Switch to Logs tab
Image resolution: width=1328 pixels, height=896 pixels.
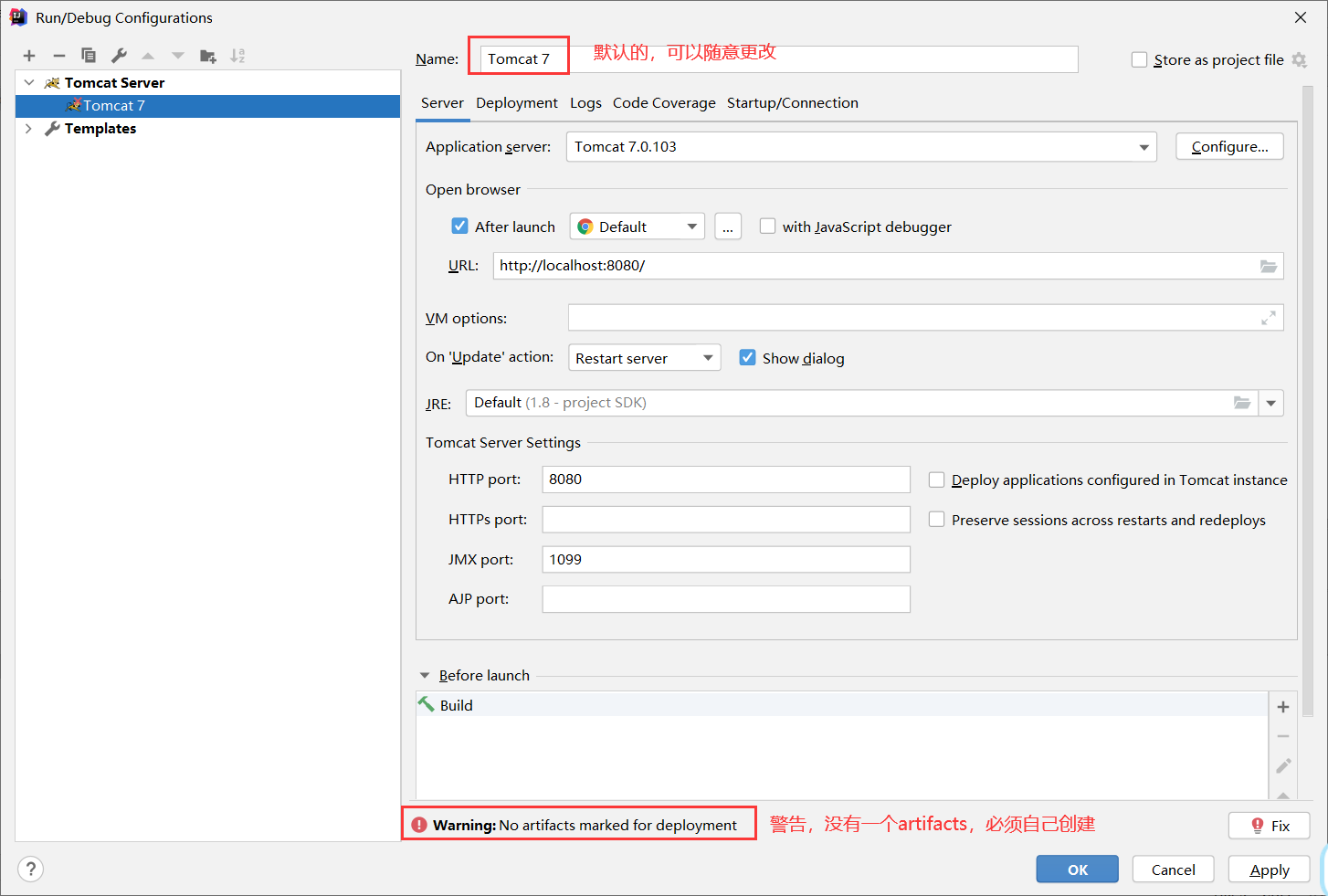click(x=585, y=103)
